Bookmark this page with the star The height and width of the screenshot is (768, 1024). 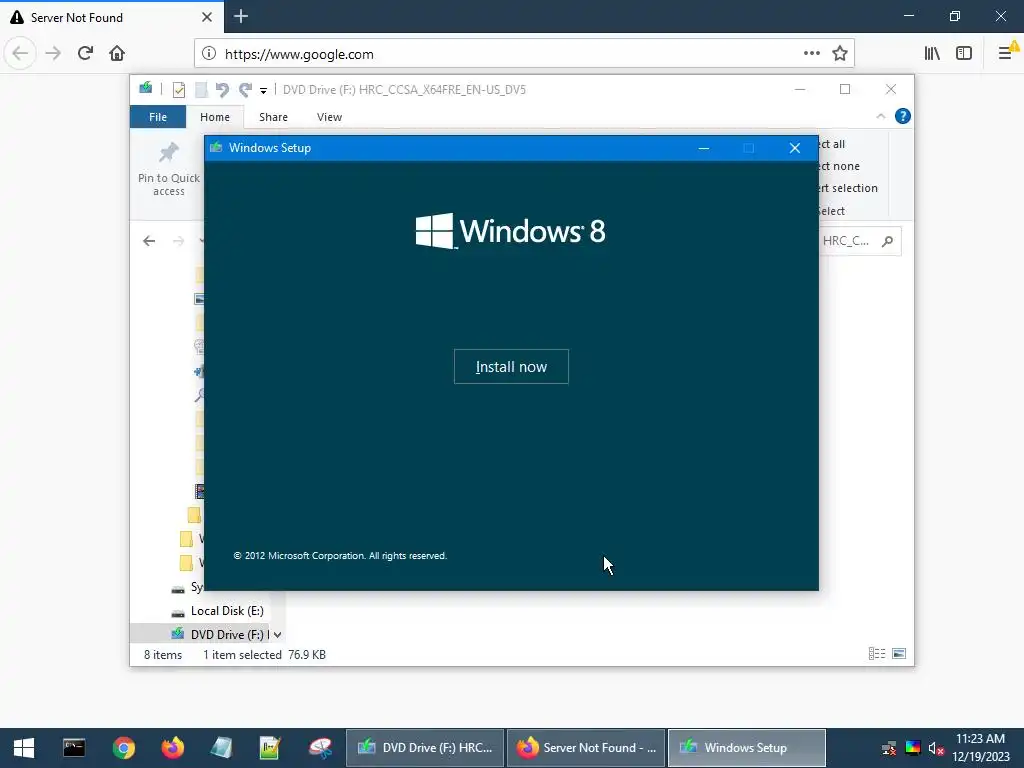tap(840, 54)
